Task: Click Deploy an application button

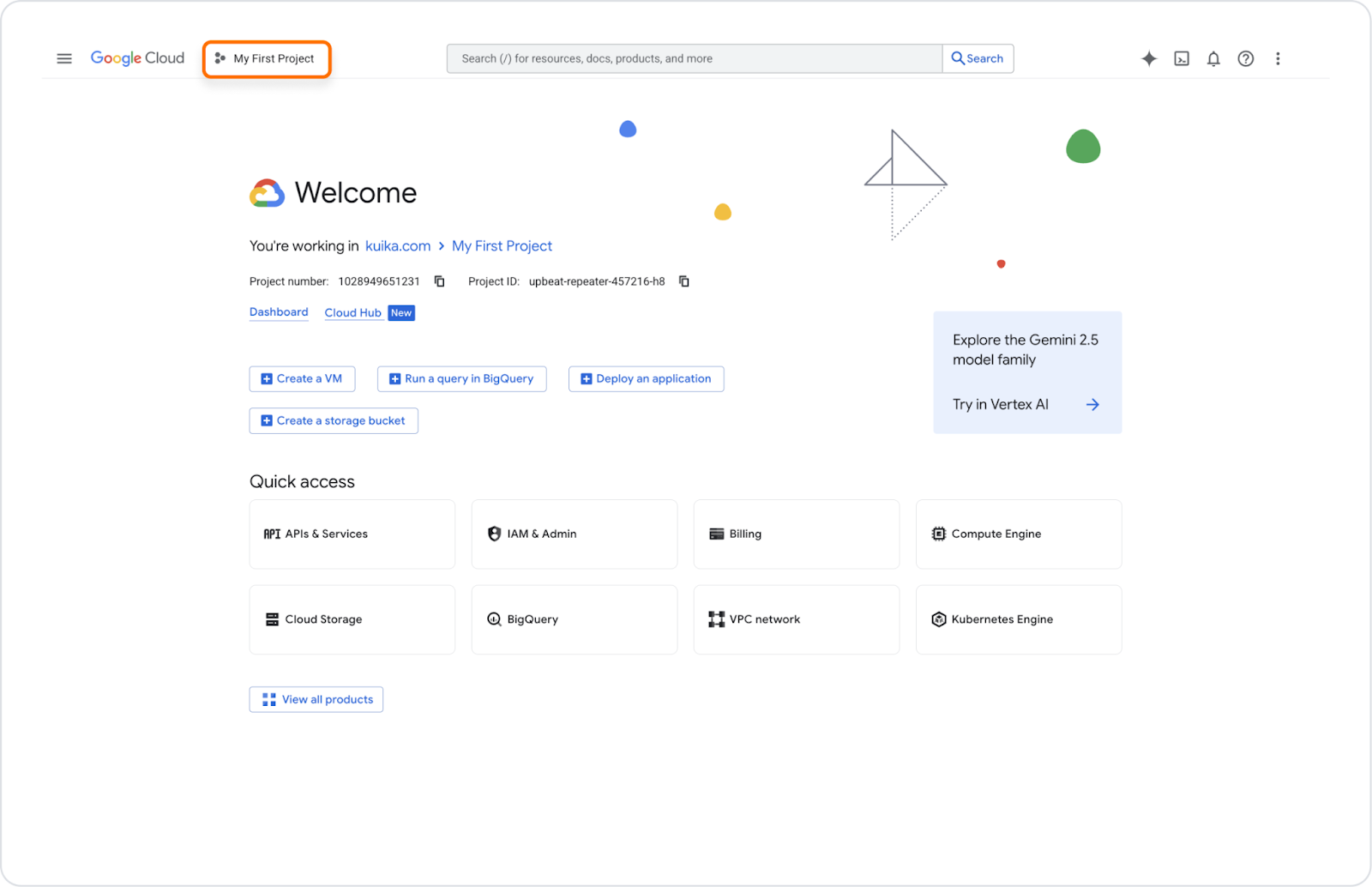Action: 646,379
